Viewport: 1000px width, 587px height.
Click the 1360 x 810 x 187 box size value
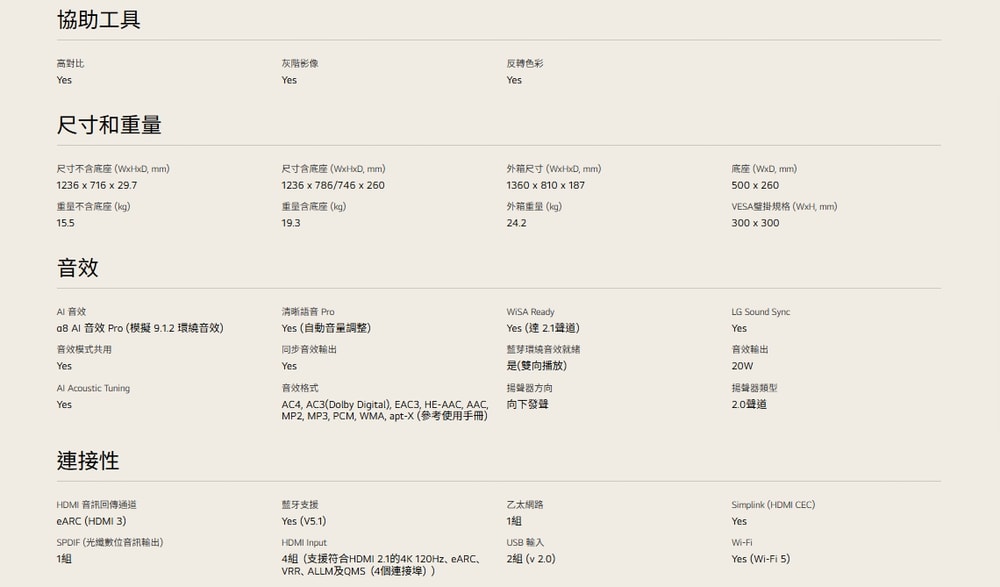pyautogui.click(x=546, y=186)
